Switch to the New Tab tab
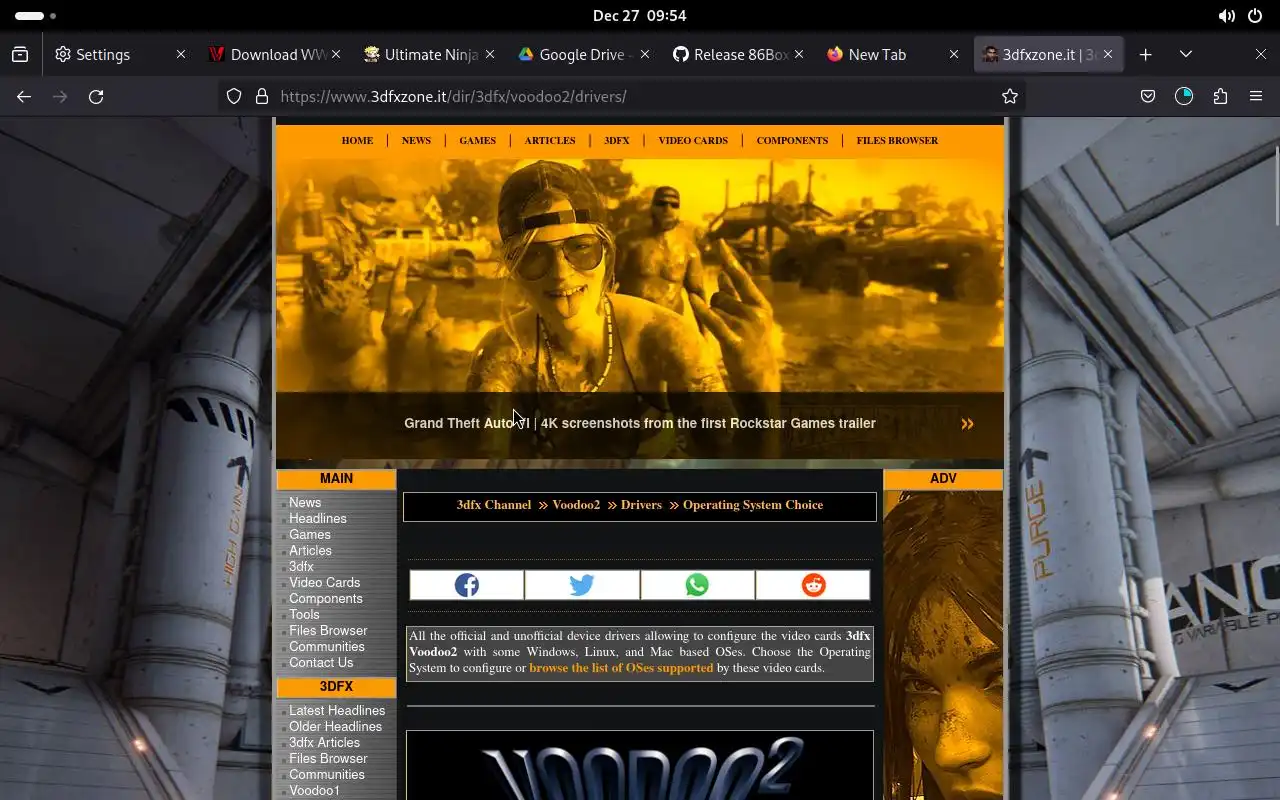Image resolution: width=1280 pixels, height=800 pixels. click(894, 54)
